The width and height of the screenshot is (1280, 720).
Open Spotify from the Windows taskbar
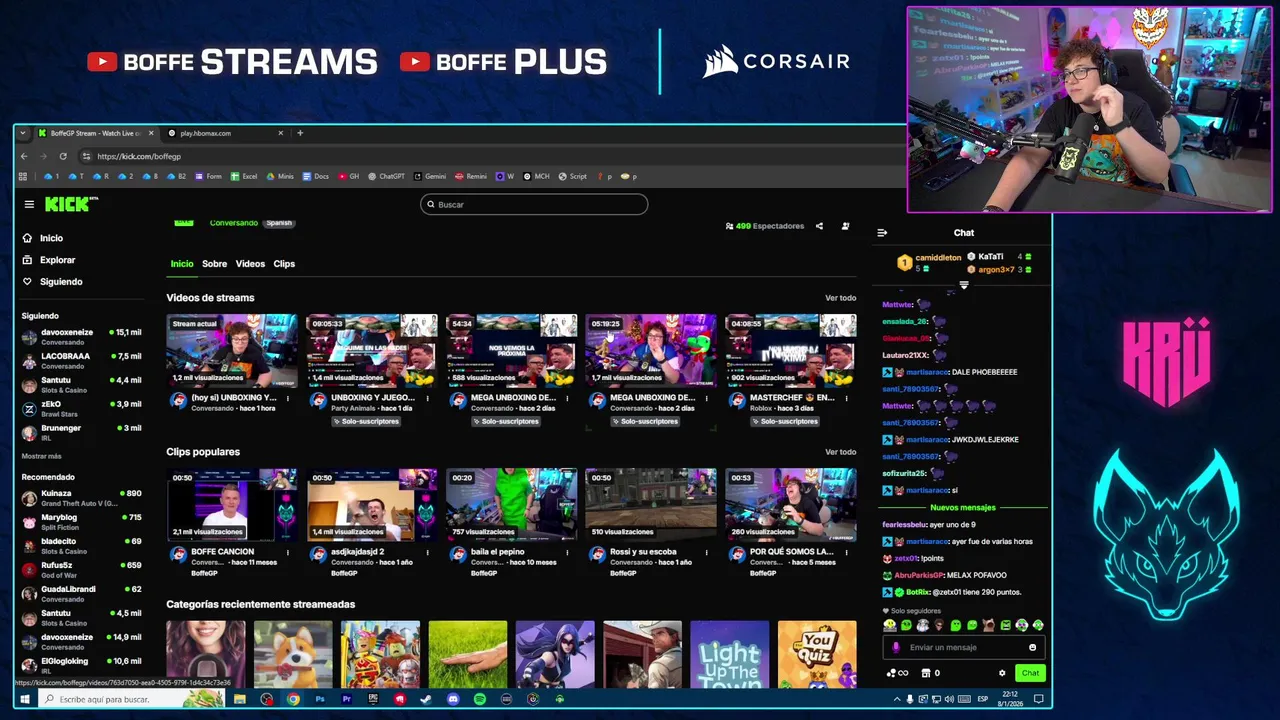point(480,699)
